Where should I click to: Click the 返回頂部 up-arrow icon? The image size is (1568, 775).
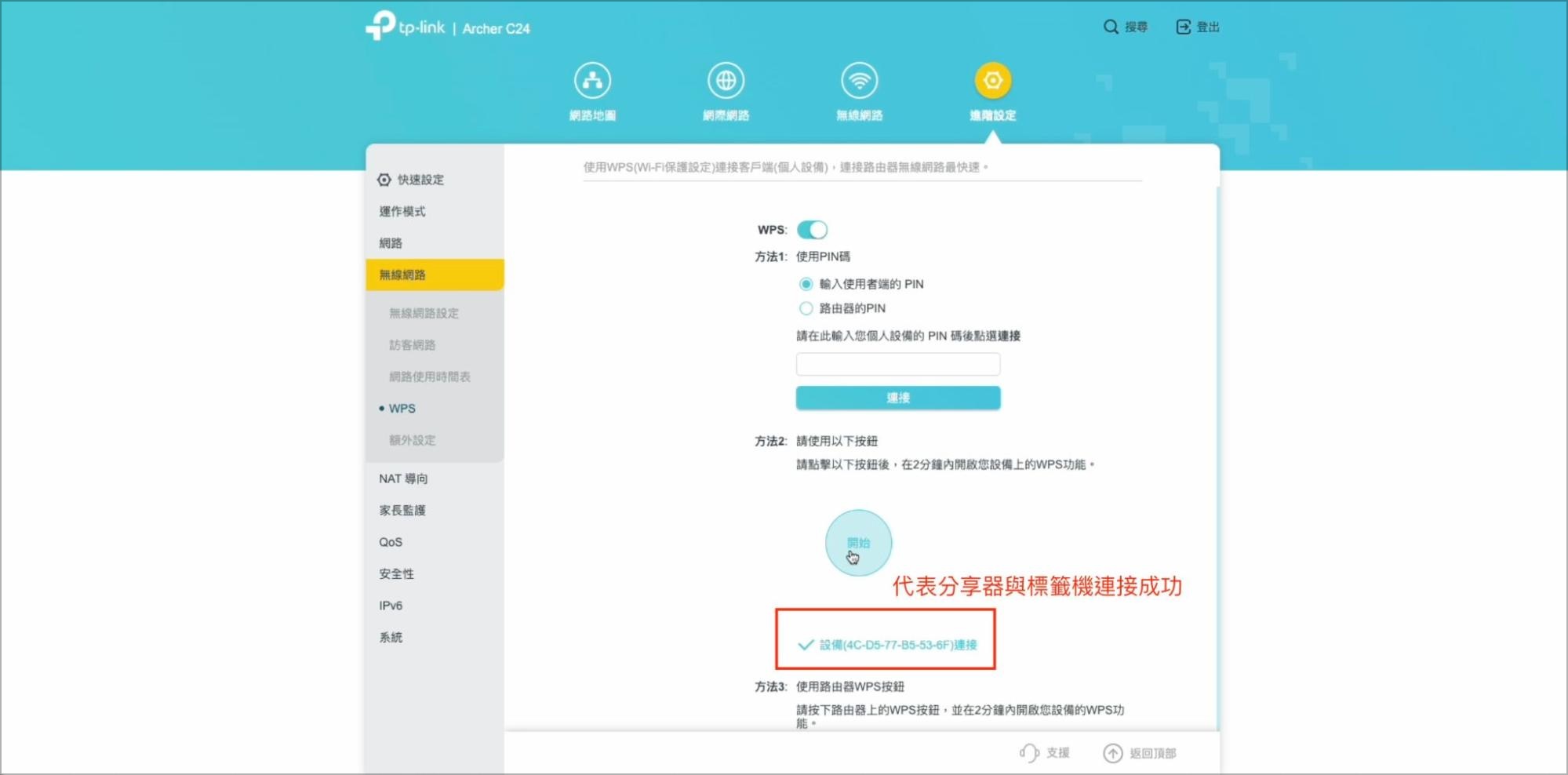[x=1112, y=753]
